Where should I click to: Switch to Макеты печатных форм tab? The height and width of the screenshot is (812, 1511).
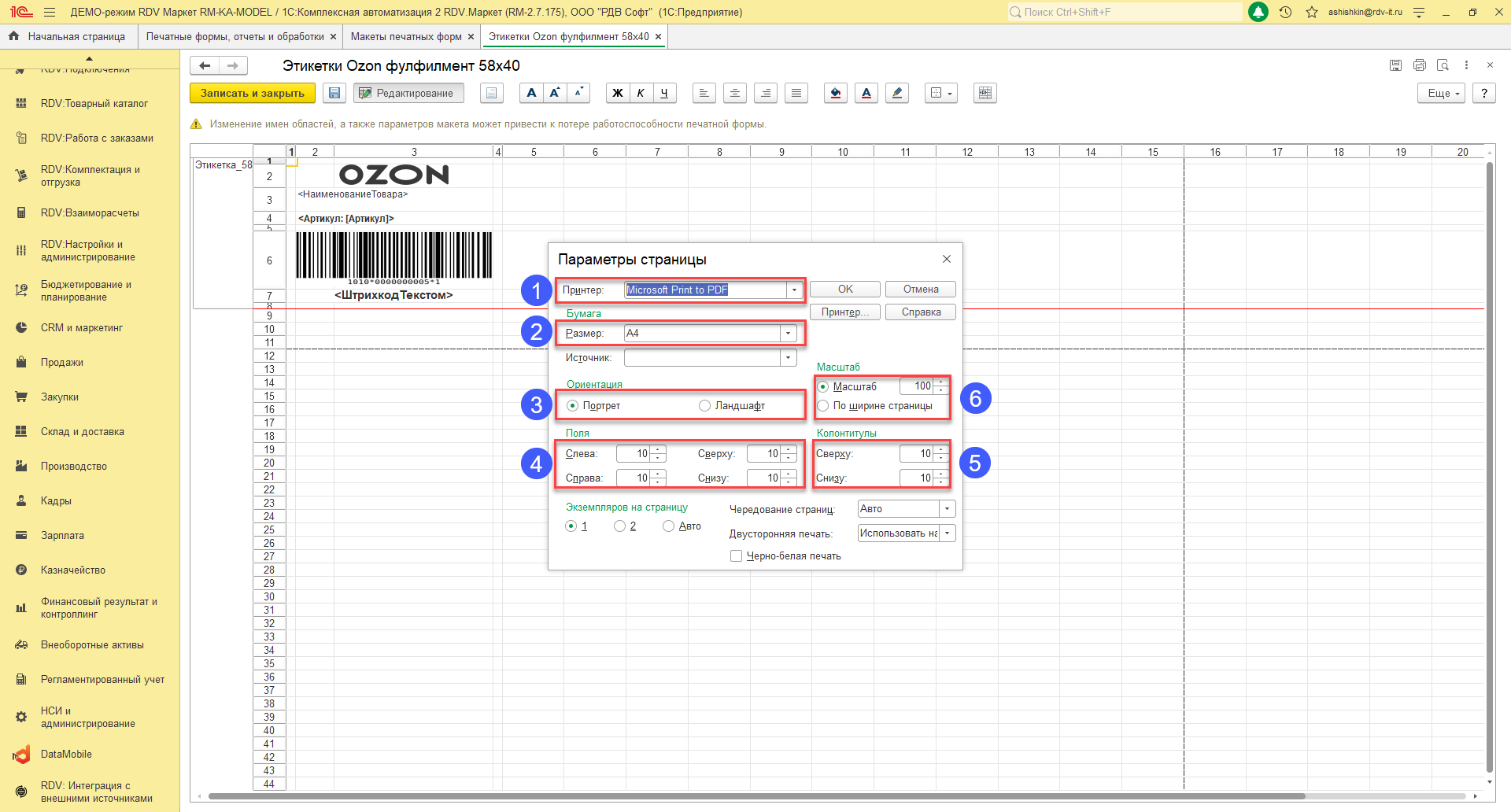click(406, 37)
